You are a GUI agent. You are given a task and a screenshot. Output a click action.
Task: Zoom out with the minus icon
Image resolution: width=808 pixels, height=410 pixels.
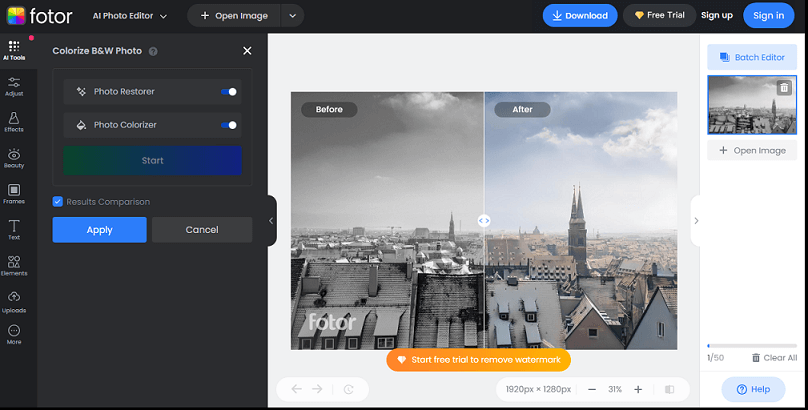[x=592, y=389]
